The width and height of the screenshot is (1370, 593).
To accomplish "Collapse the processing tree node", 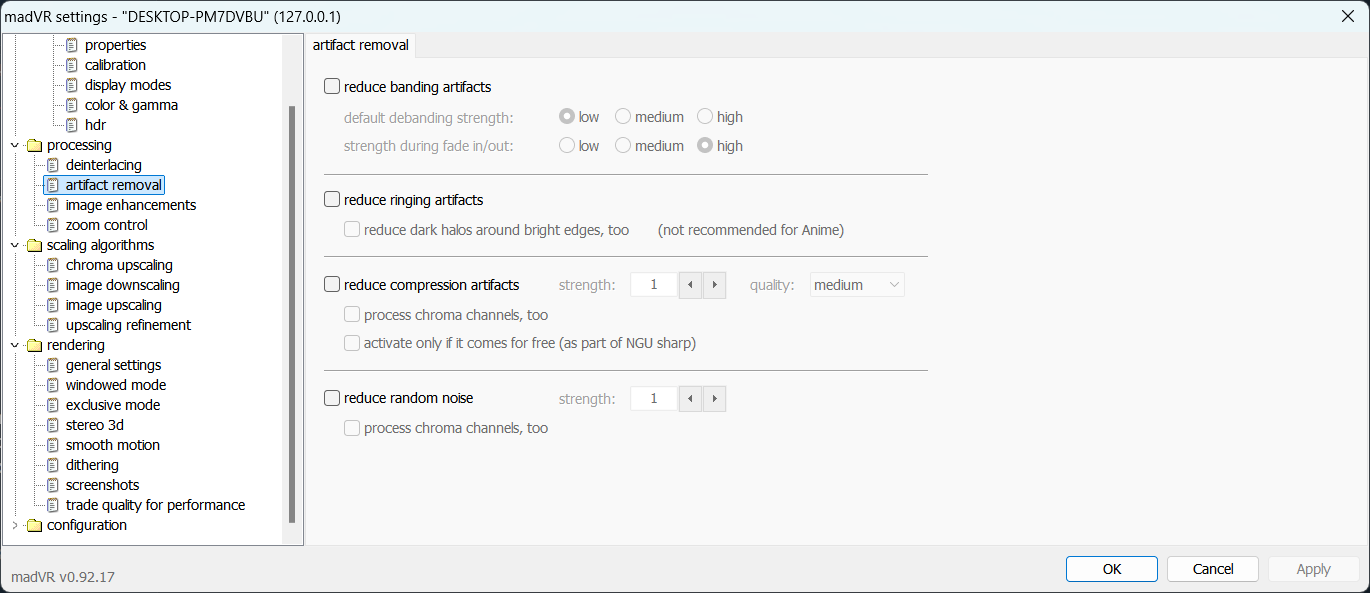I will (x=14, y=145).
